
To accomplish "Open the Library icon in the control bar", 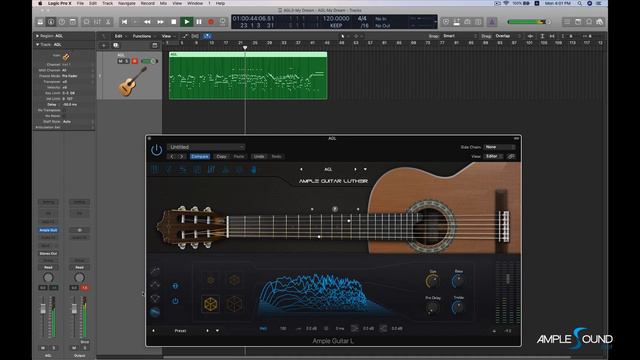I will [40, 22].
